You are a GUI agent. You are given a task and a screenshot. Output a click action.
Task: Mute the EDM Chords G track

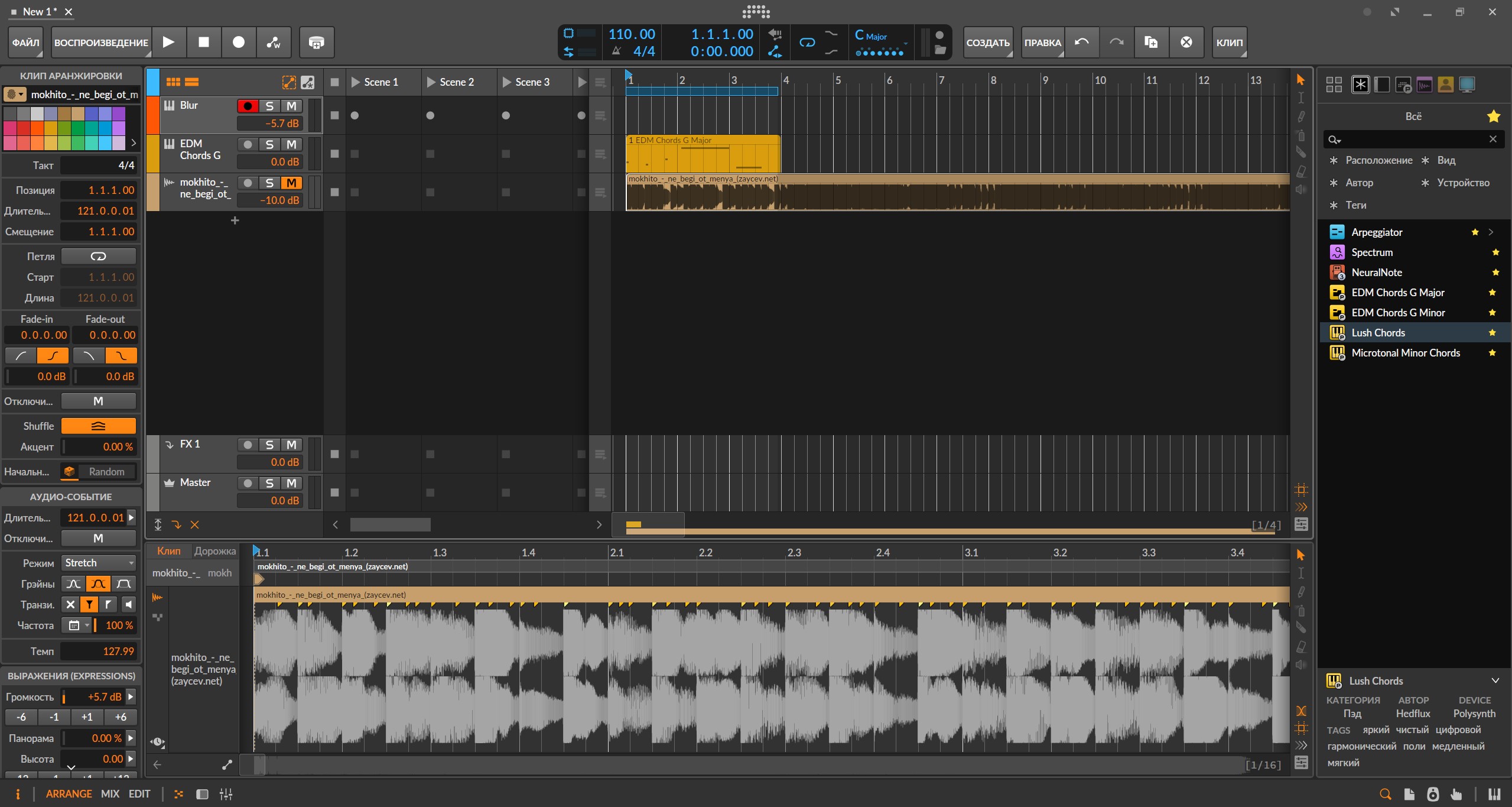pyautogui.click(x=291, y=144)
